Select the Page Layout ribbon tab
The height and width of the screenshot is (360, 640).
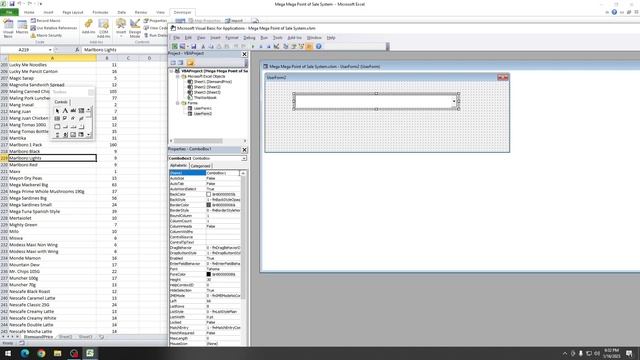pyautogui.click(x=73, y=12)
